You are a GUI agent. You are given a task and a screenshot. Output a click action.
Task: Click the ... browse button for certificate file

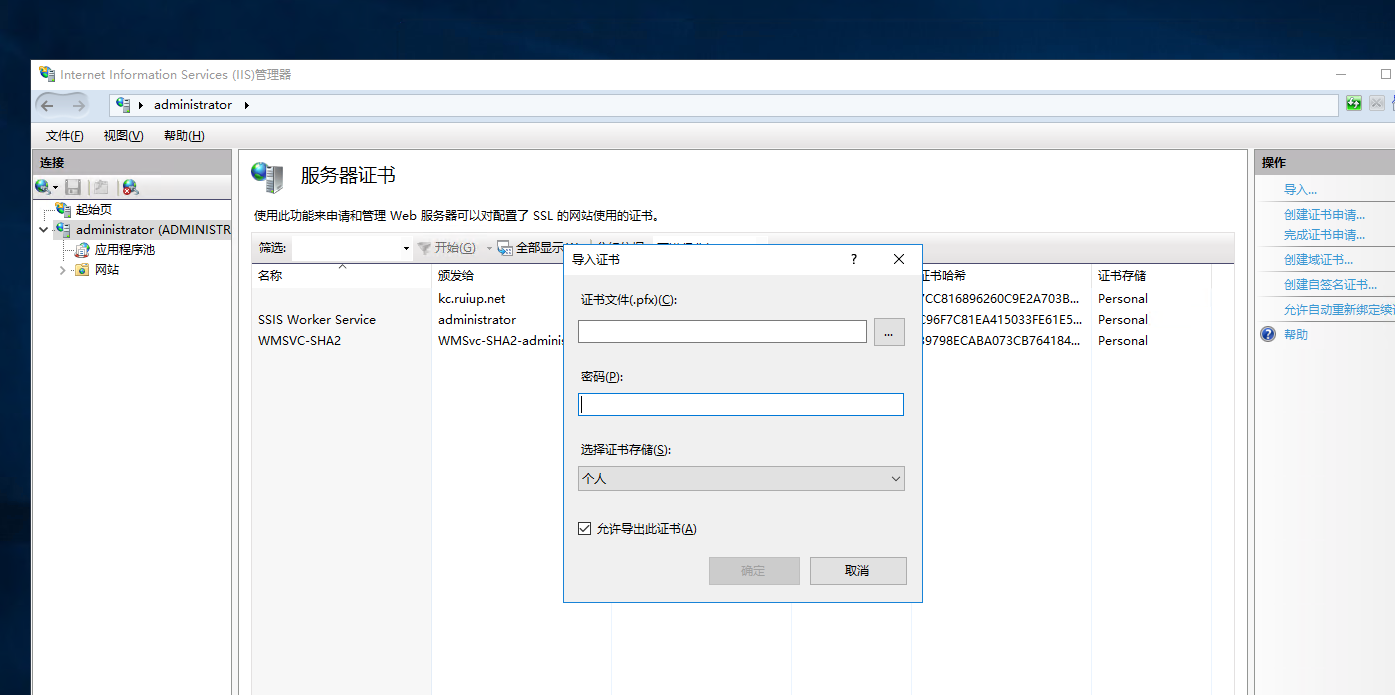(x=889, y=332)
